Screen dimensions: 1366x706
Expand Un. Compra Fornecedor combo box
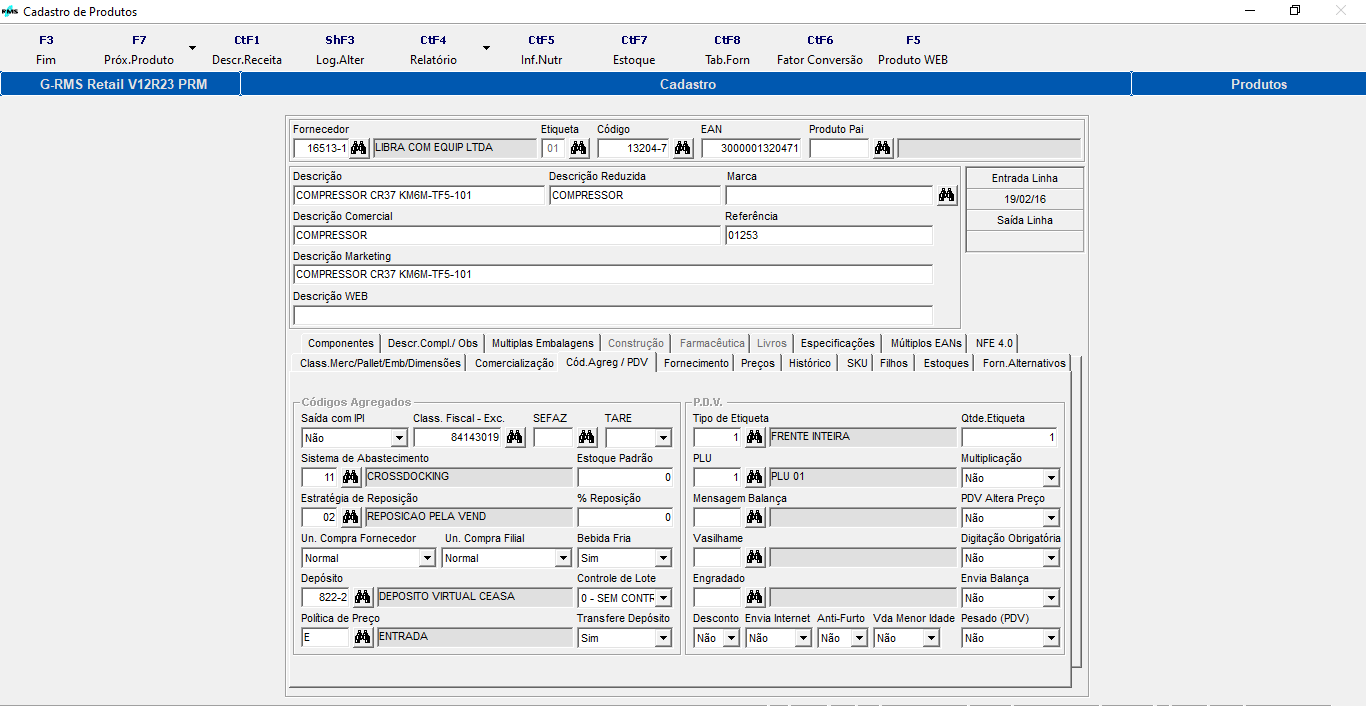(427, 558)
